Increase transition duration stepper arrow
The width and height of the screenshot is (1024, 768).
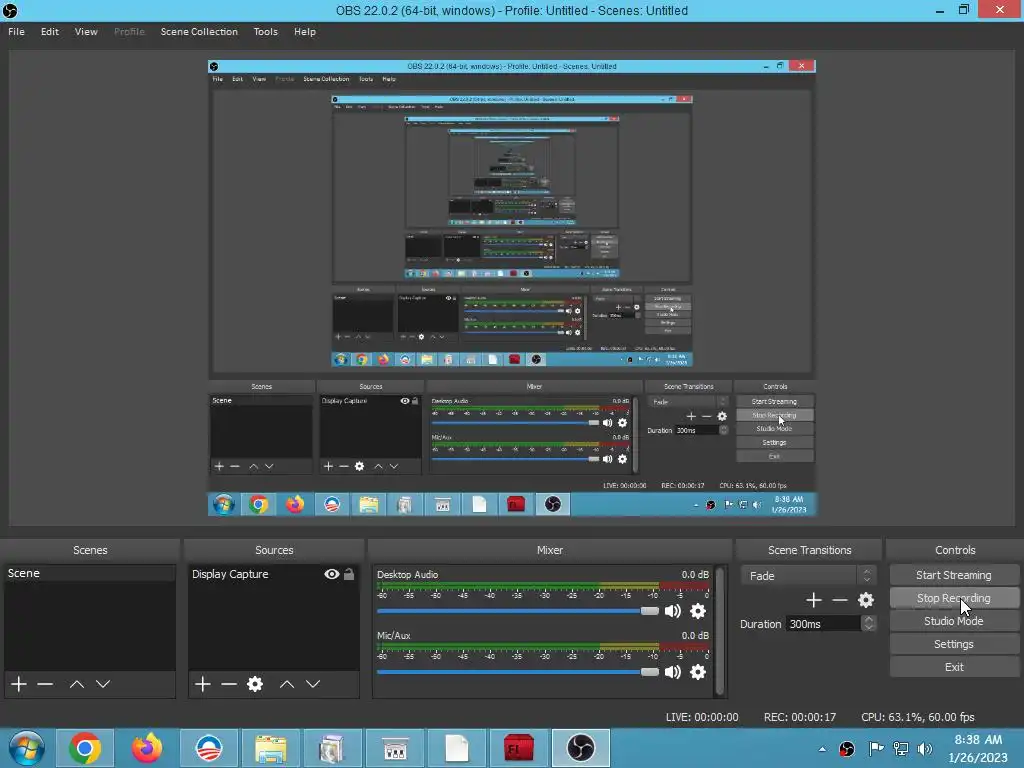(869, 619)
